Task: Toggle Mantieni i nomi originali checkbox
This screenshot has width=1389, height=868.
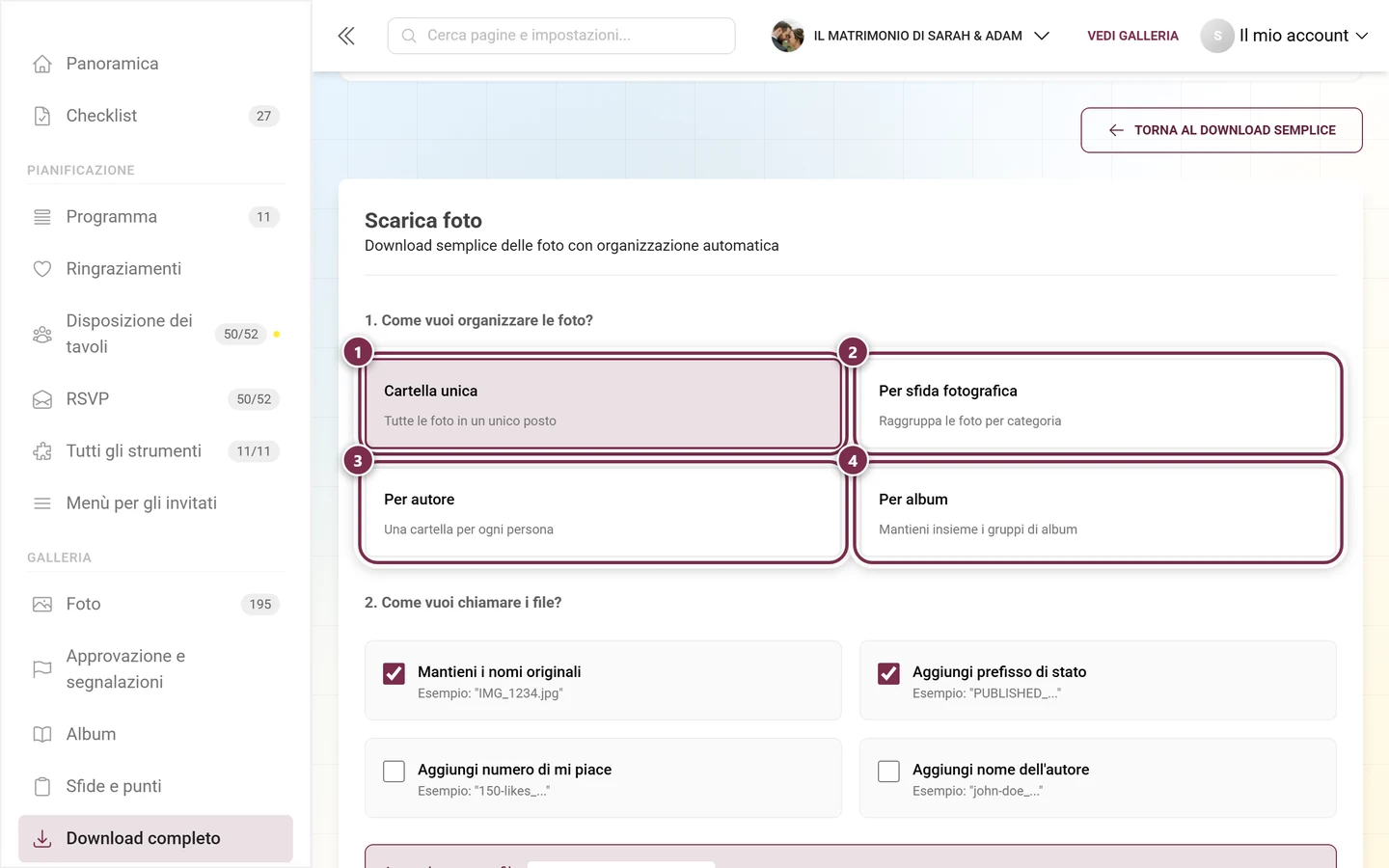Action: [394, 673]
